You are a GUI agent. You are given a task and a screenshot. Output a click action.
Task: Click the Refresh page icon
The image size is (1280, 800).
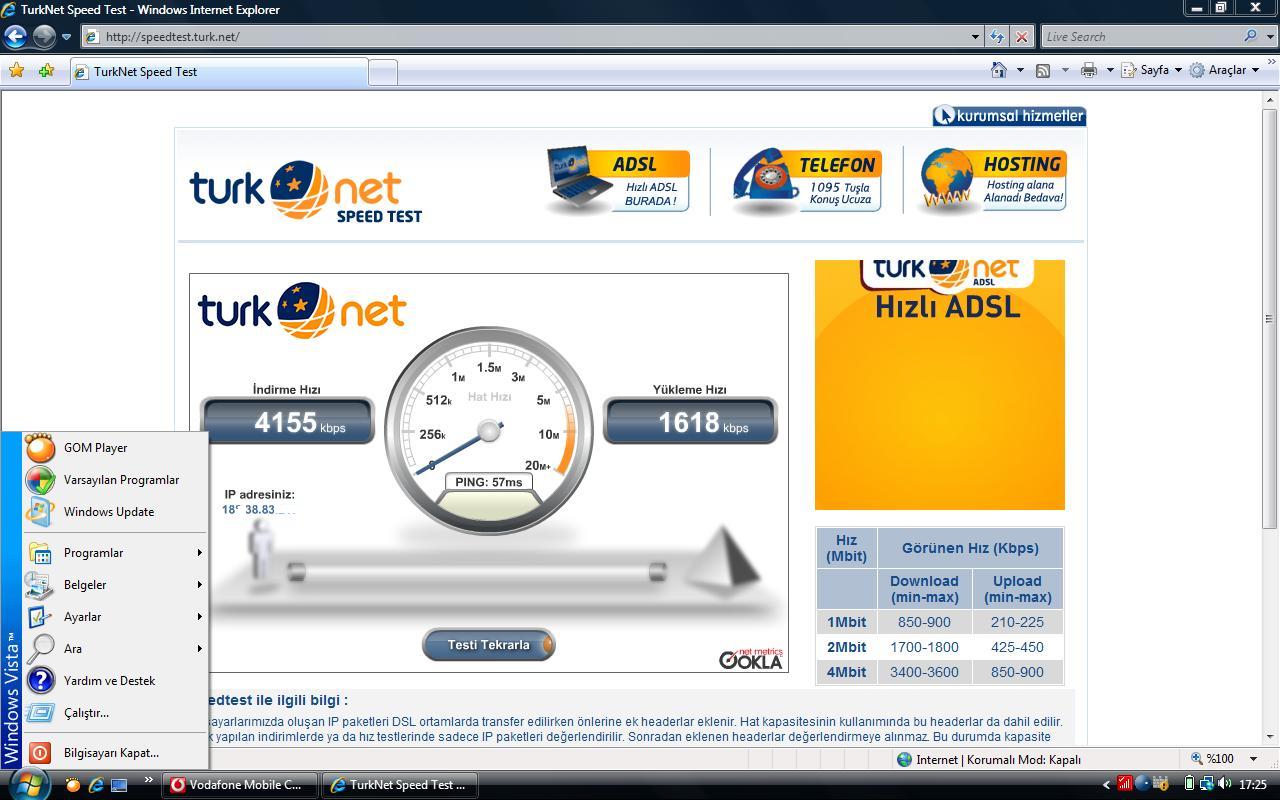point(997,37)
